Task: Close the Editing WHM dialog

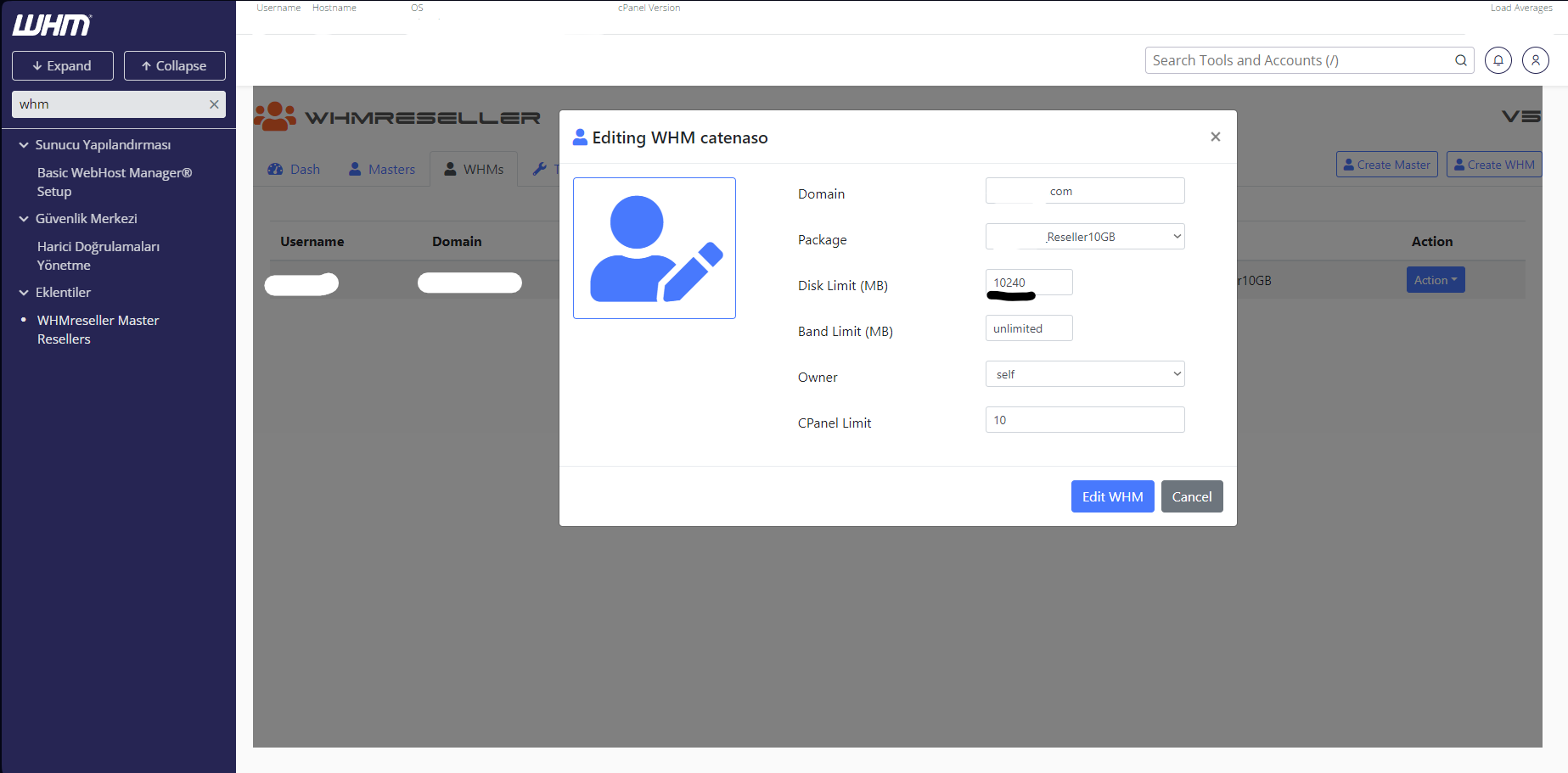Action: tap(1216, 137)
